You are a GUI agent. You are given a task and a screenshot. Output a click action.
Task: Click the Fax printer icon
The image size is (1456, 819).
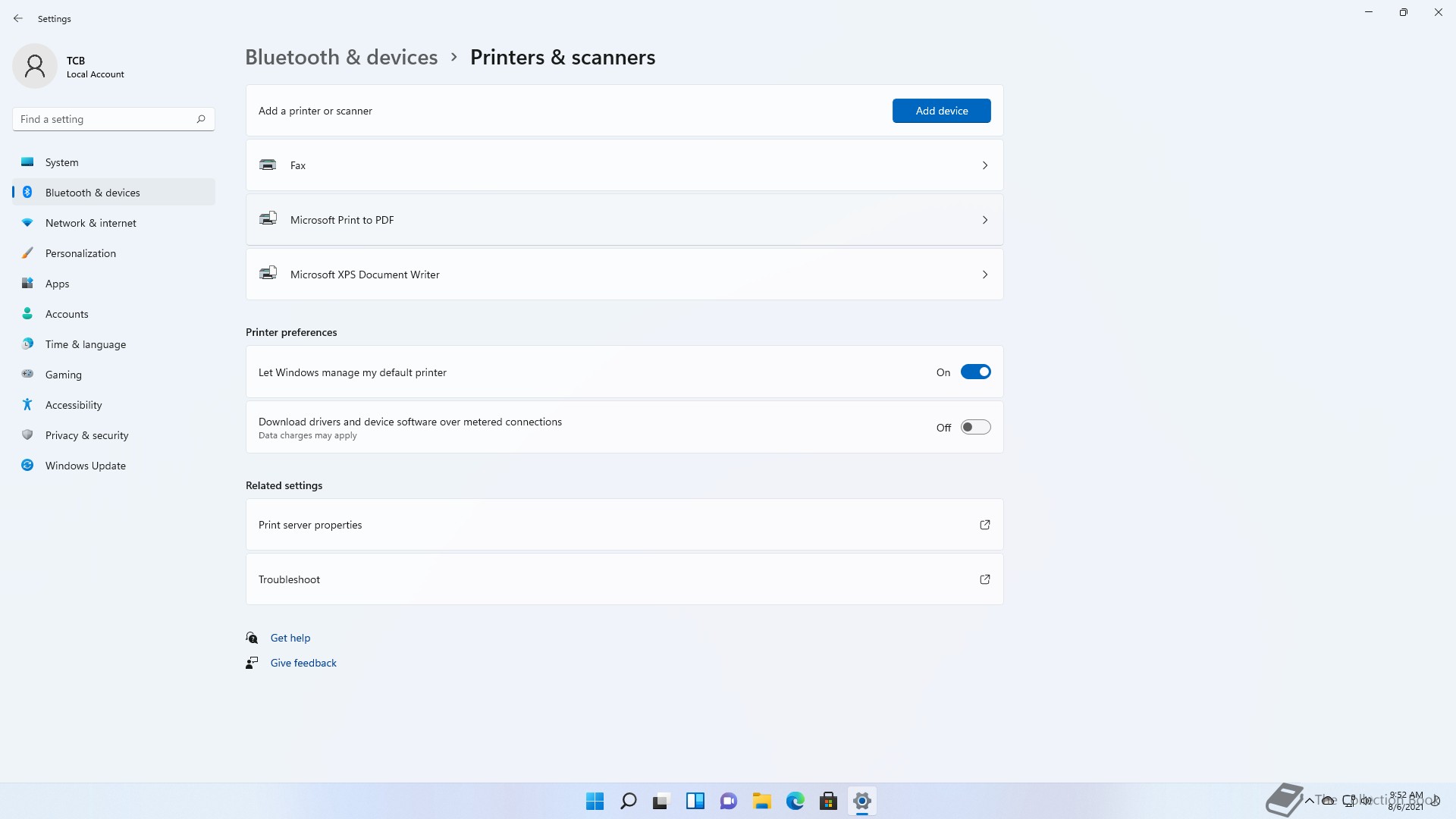(x=268, y=165)
